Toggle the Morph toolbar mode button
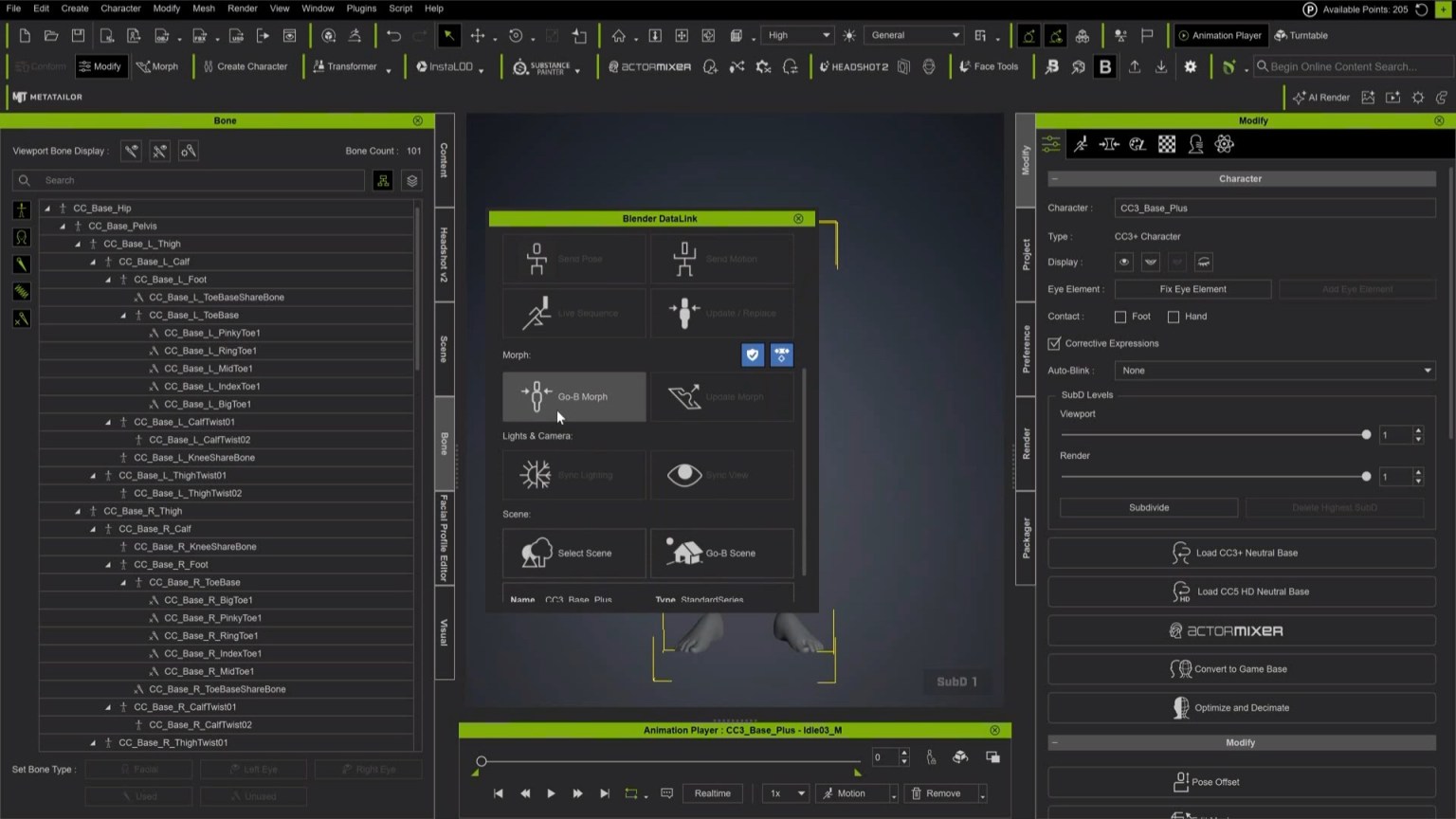 click(156, 66)
